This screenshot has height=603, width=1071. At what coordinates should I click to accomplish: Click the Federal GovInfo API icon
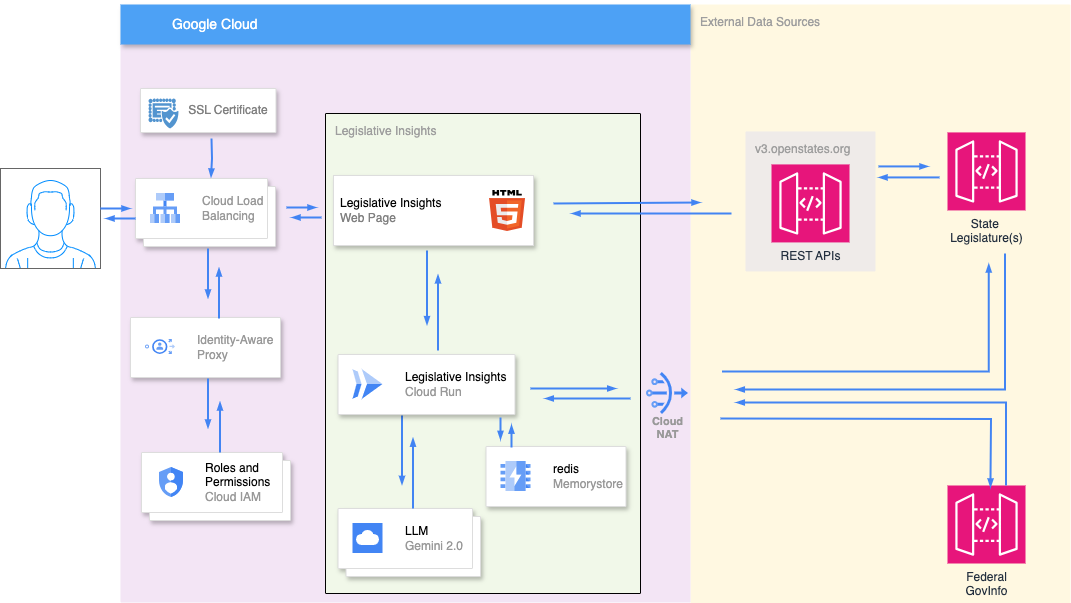click(986, 524)
